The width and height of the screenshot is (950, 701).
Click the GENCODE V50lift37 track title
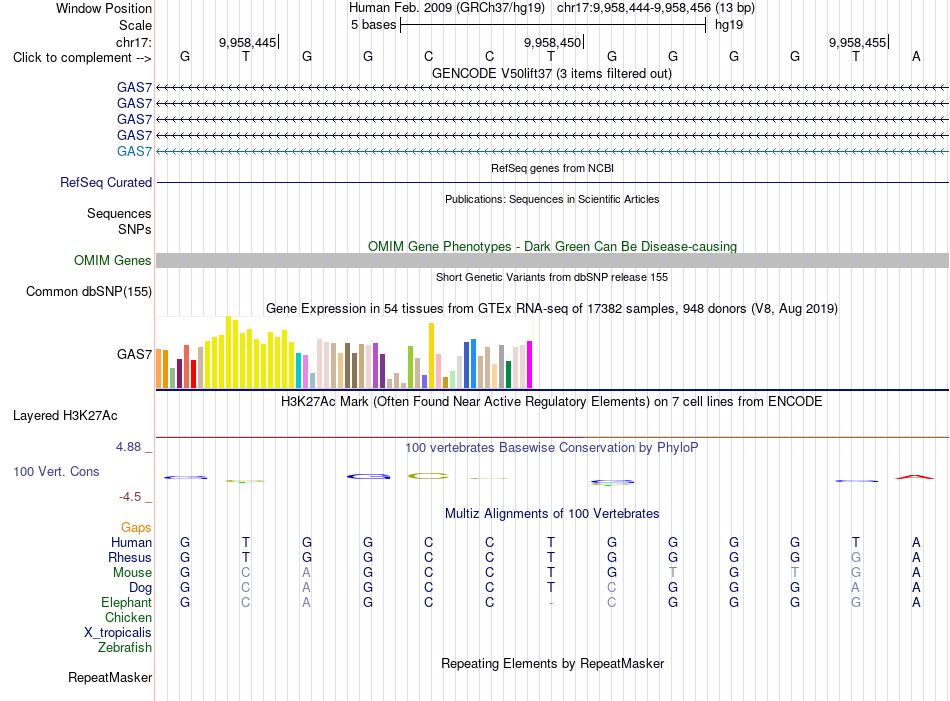click(552, 74)
